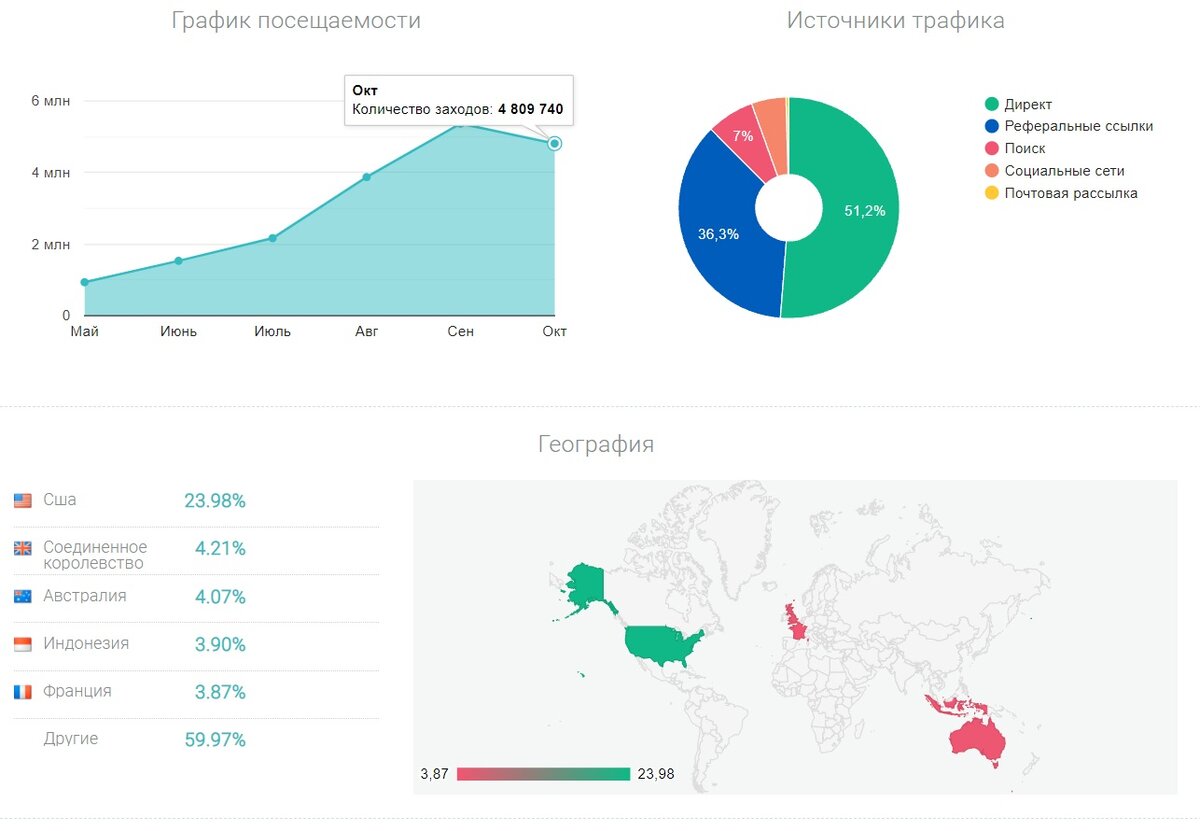
Task: Click the 4.21% value
Action: tap(220, 549)
